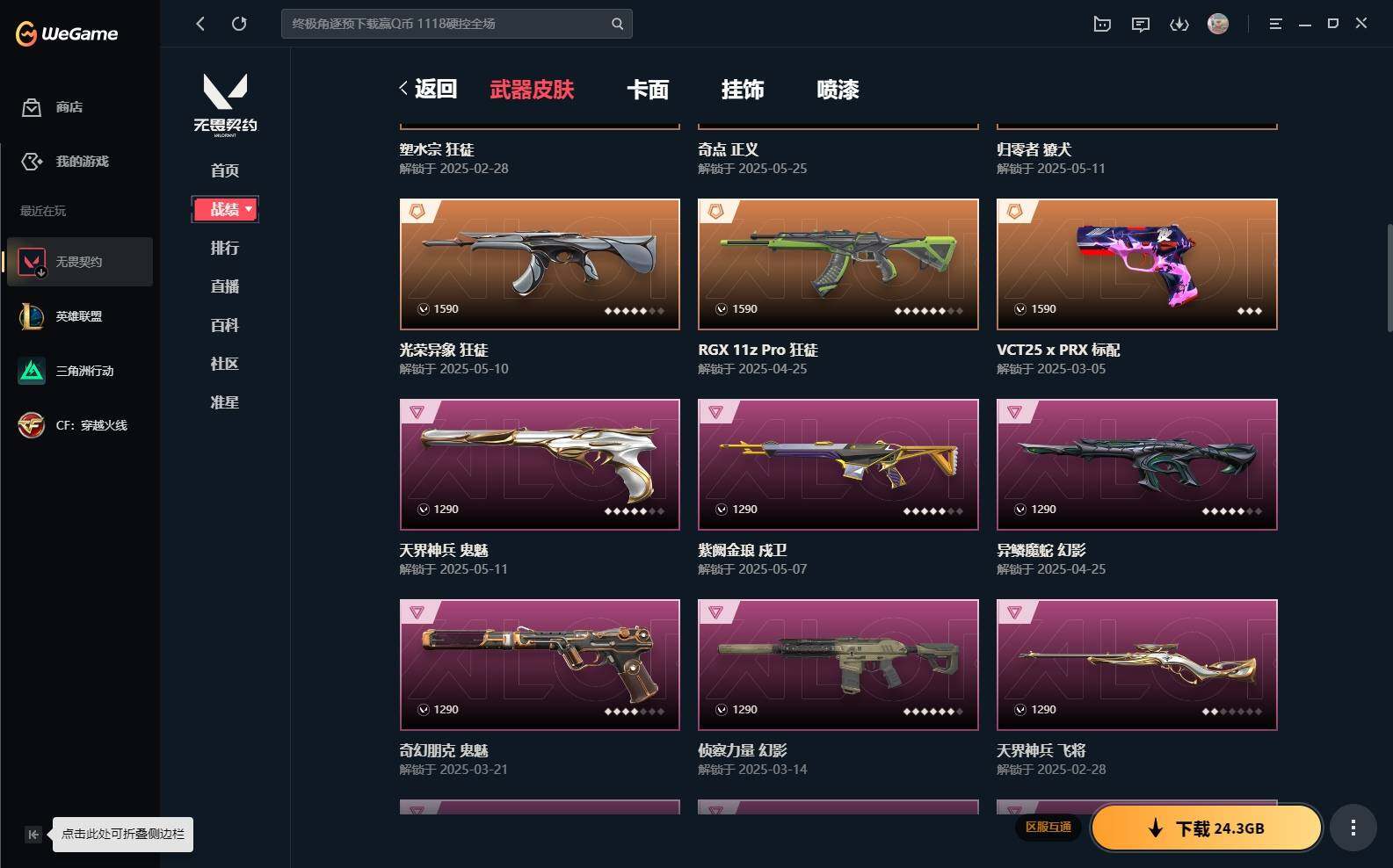Switch to the 卡面 tab
The image size is (1393, 868).
tap(648, 90)
